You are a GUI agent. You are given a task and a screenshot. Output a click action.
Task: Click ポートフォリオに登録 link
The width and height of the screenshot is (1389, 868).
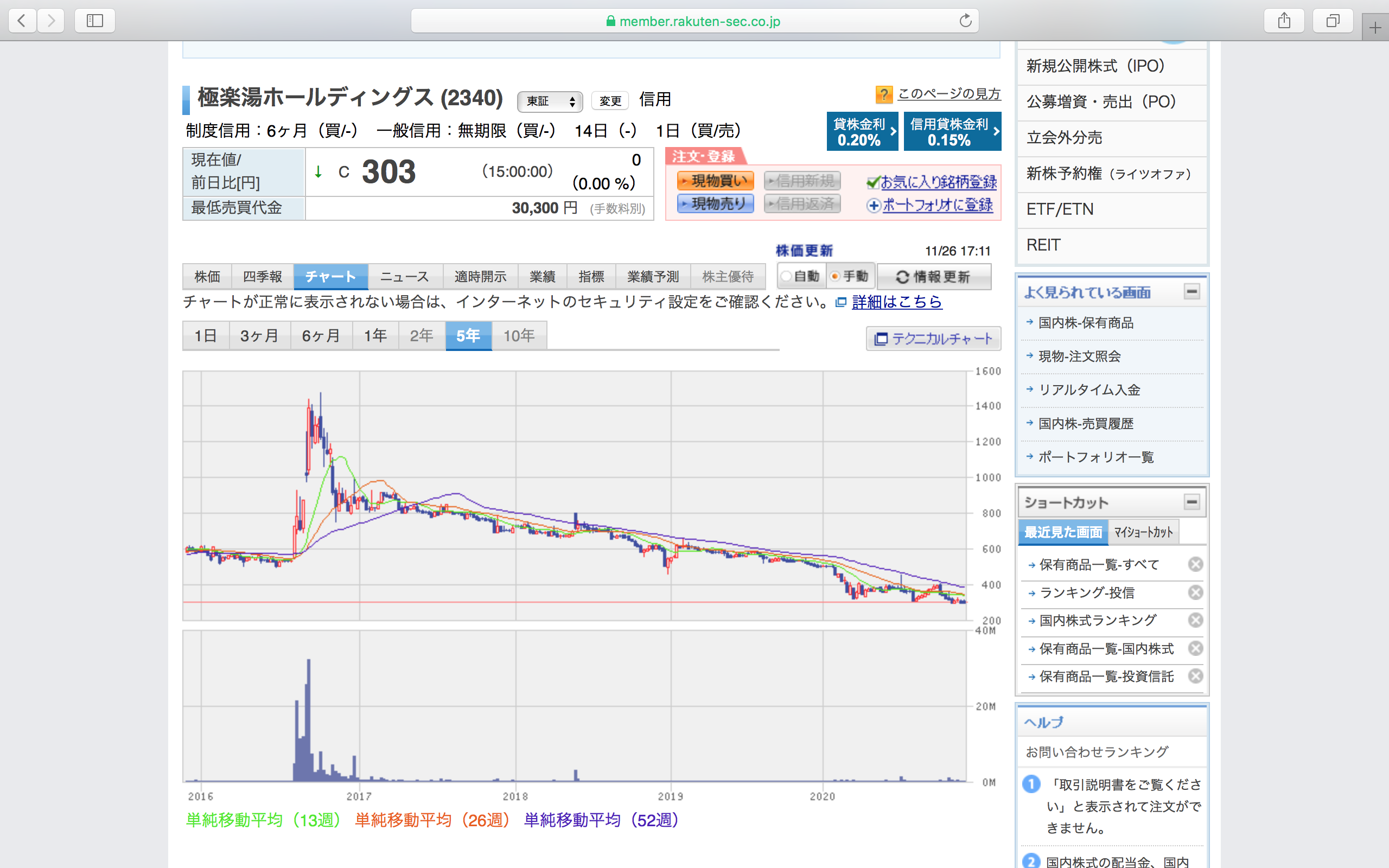tap(937, 205)
